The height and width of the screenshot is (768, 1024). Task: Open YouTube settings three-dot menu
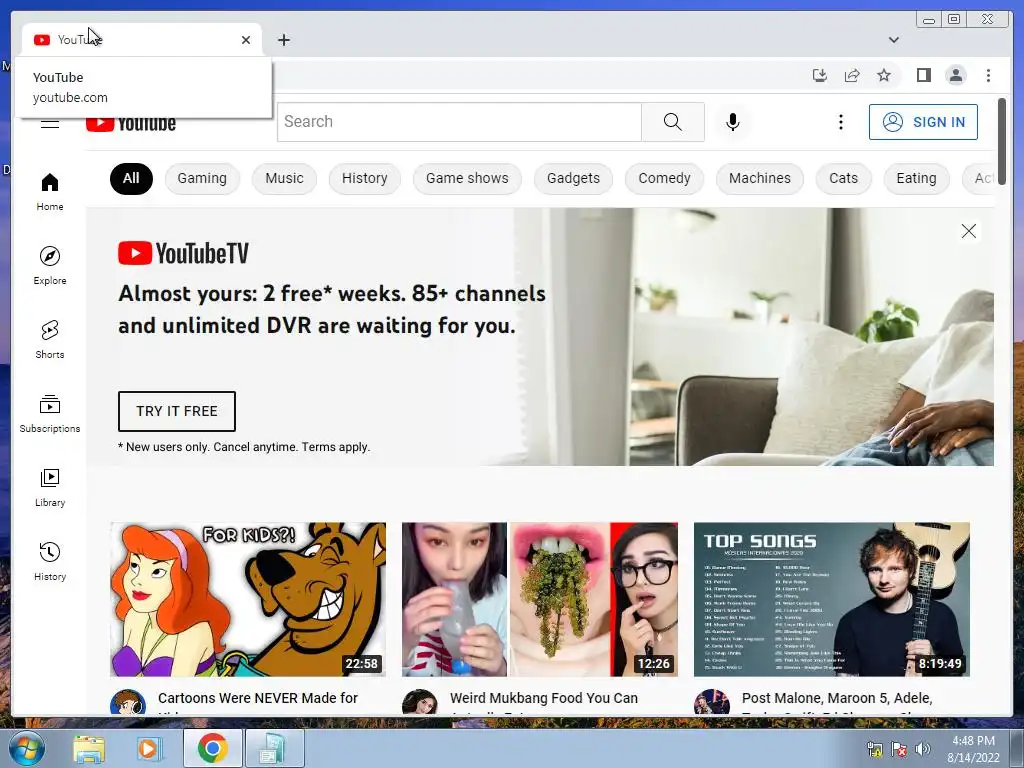(x=840, y=122)
